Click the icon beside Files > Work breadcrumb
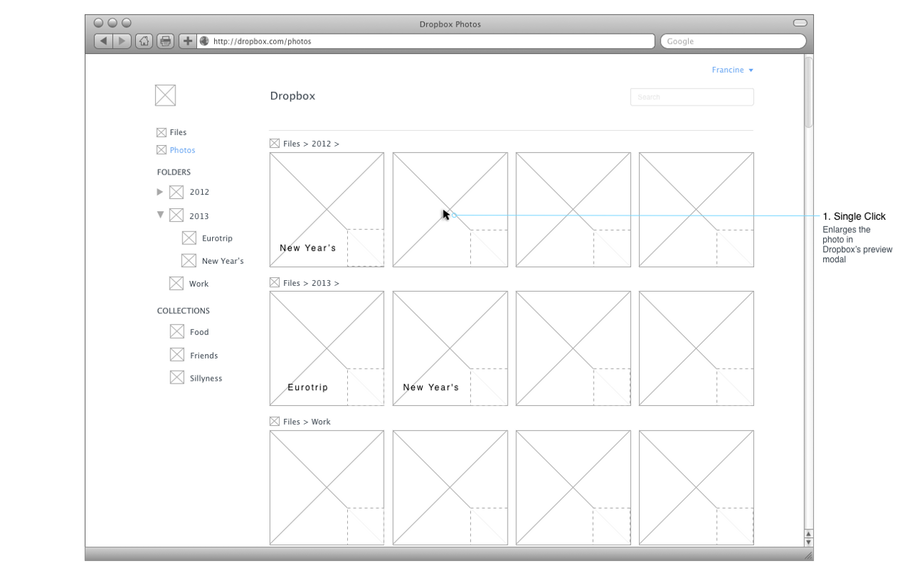900x574 pixels. [x=274, y=421]
